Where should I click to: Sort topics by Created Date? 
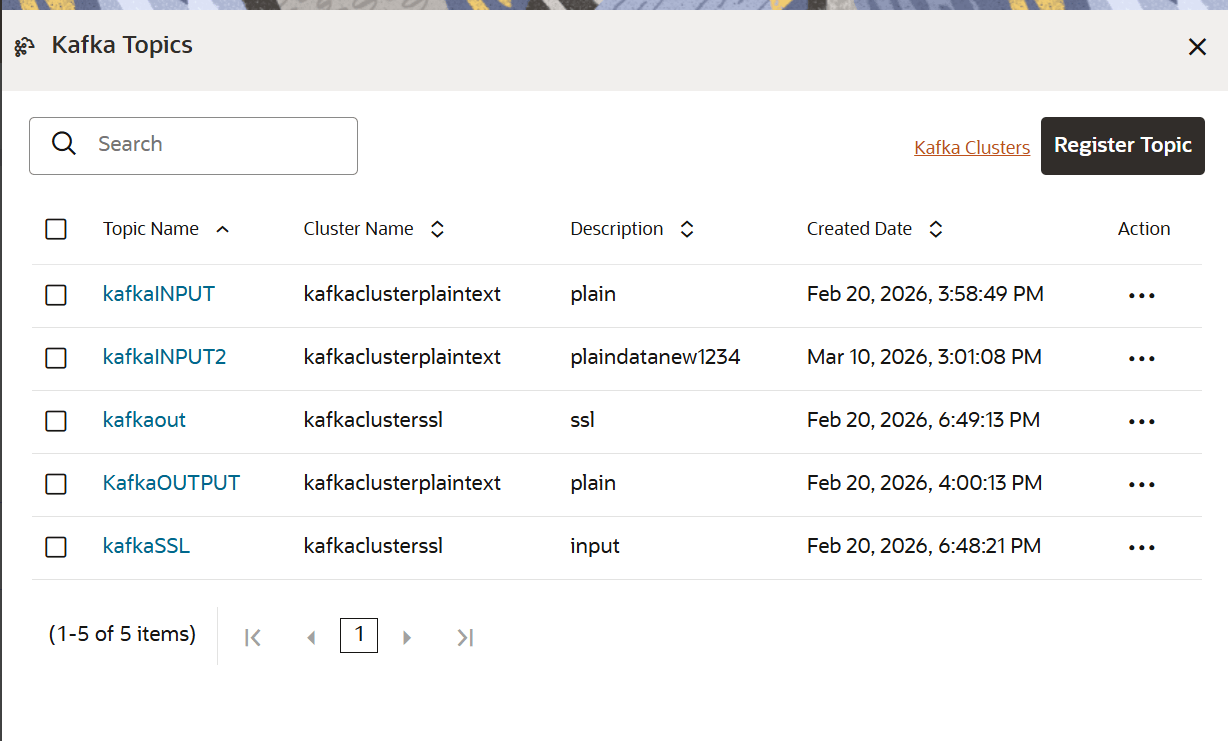pyautogui.click(x=935, y=228)
